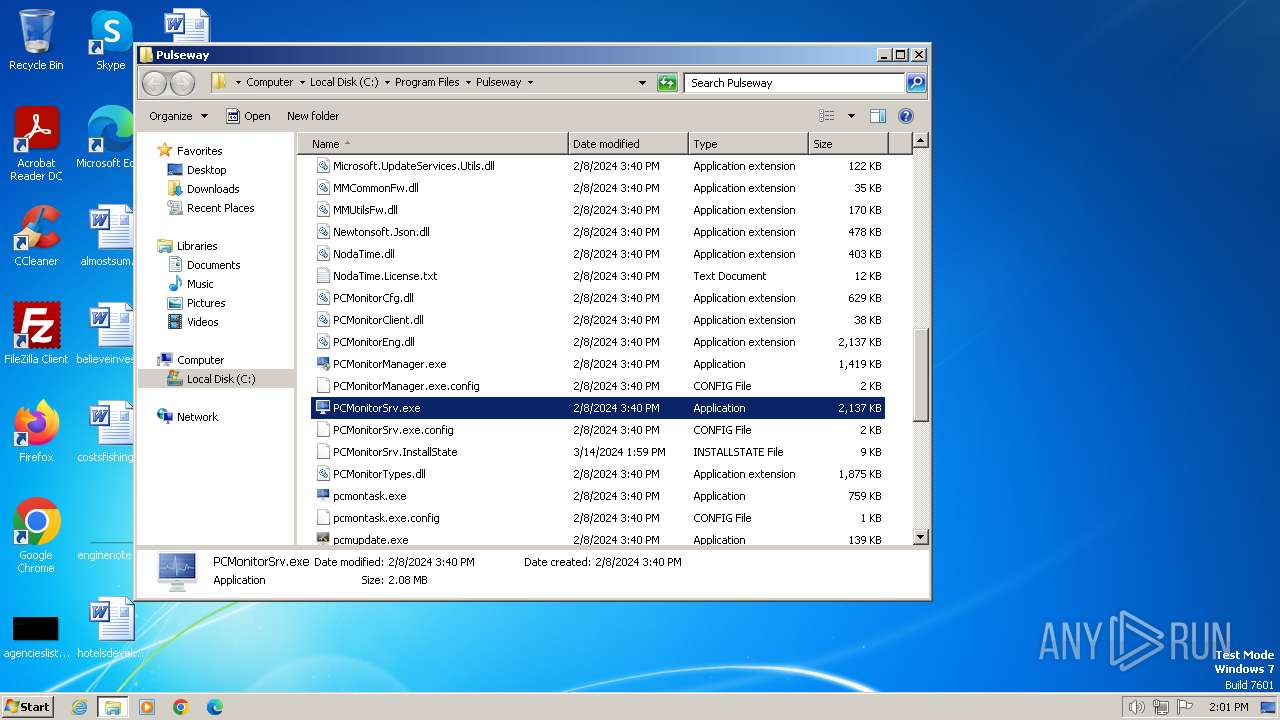Open costsfishing Word document on desktop
The image size is (1280, 720).
pyautogui.click(x=105, y=431)
